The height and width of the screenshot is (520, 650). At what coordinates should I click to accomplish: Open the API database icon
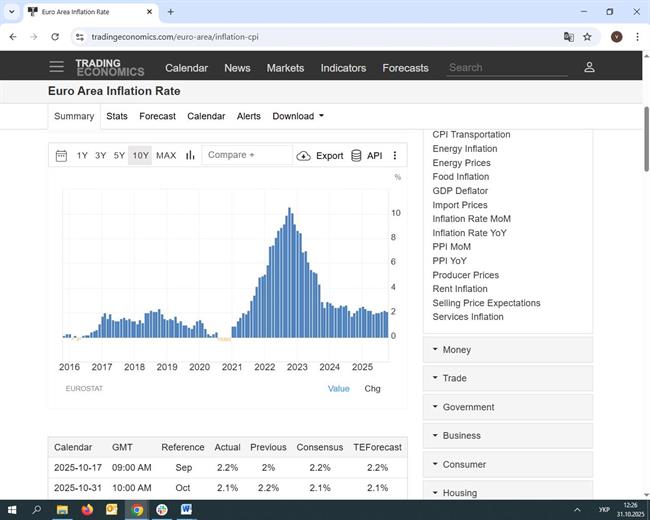356,156
